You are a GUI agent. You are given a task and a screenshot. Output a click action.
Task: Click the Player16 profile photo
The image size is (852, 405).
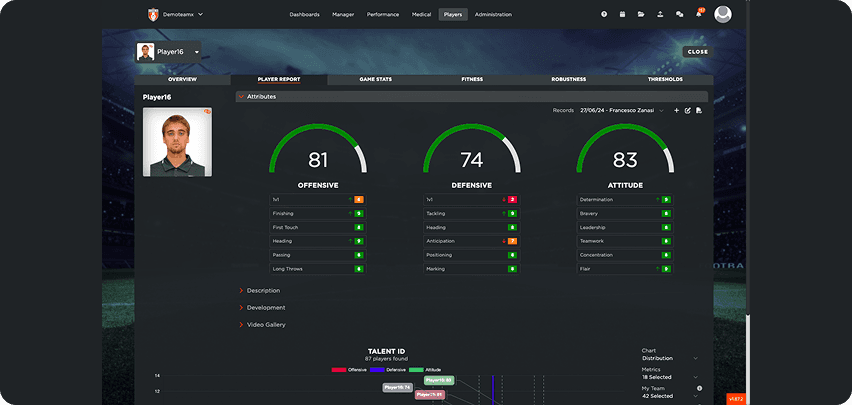tap(177, 141)
